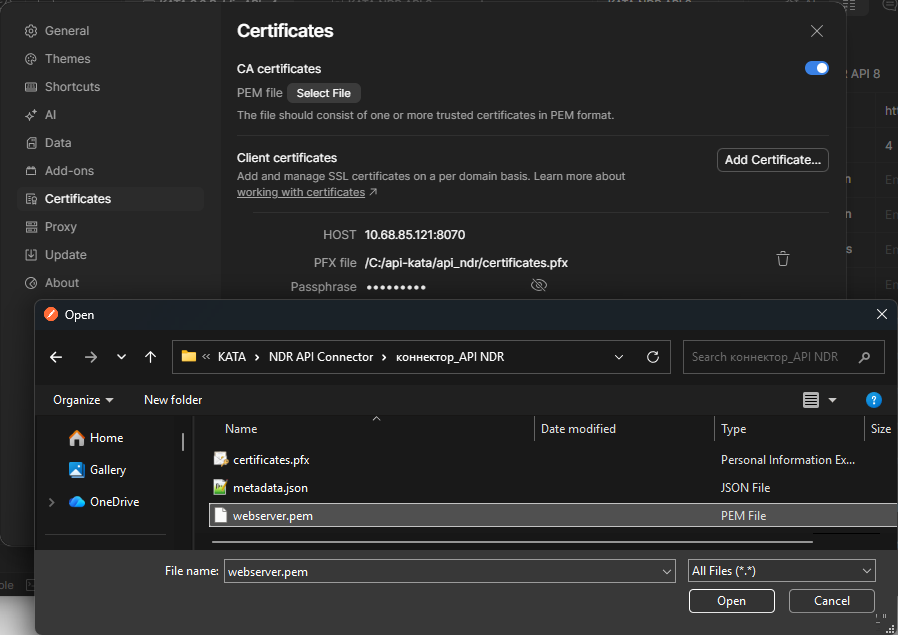Click the PFX file path certificates.pfx
Image resolution: width=898 pixels, height=635 pixels.
(466, 263)
